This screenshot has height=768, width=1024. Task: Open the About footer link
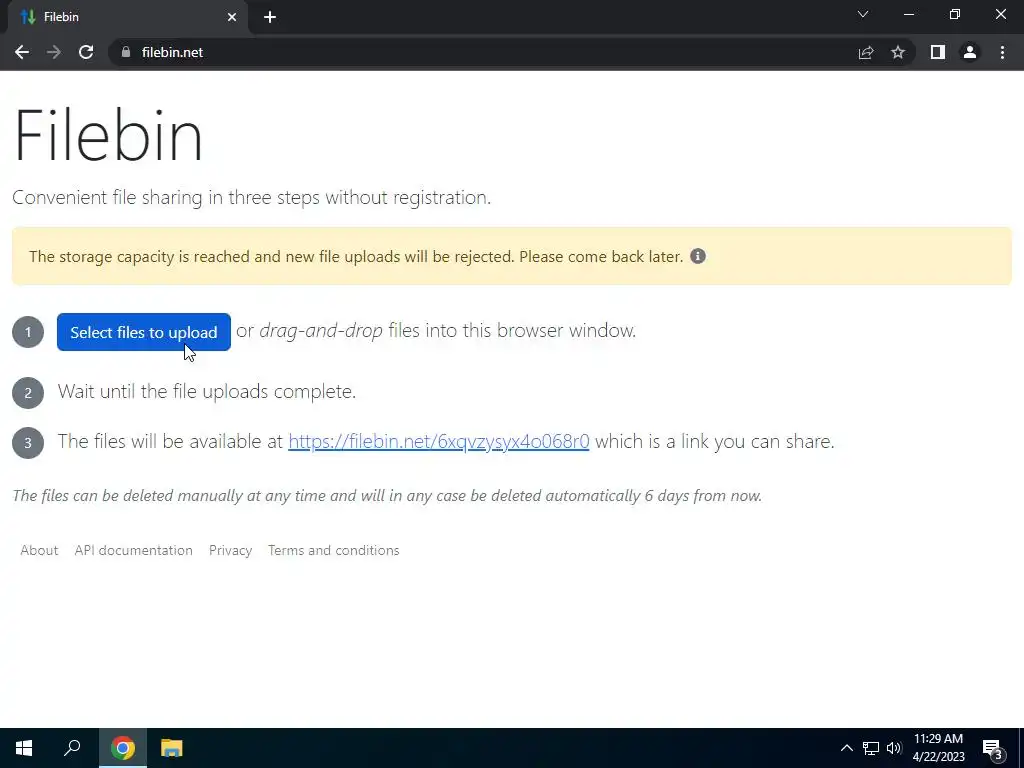tap(39, 550)
